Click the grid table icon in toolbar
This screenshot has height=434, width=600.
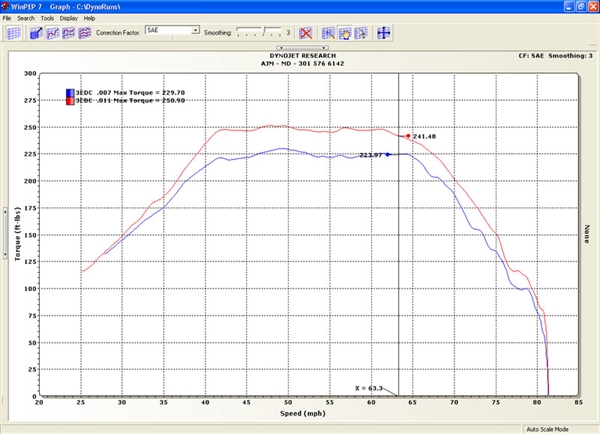tap(13, 33)
